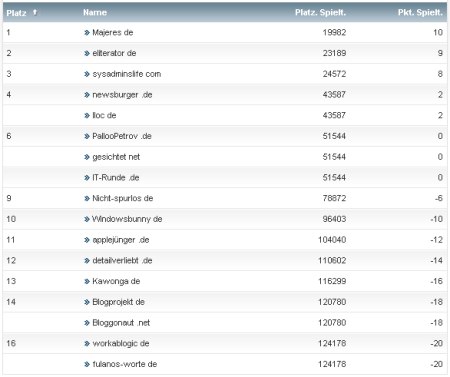Open the Blogprojekt de link
This screenshot has width=450, height=377.
coord(118,302)
